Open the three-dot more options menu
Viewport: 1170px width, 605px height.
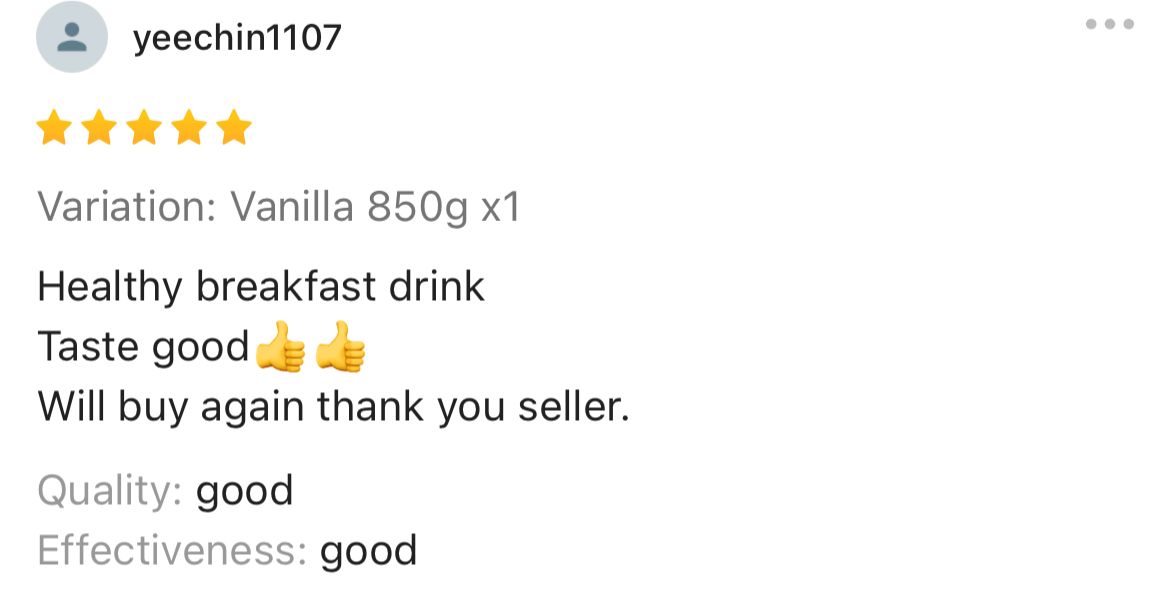tap(1110, 24)
